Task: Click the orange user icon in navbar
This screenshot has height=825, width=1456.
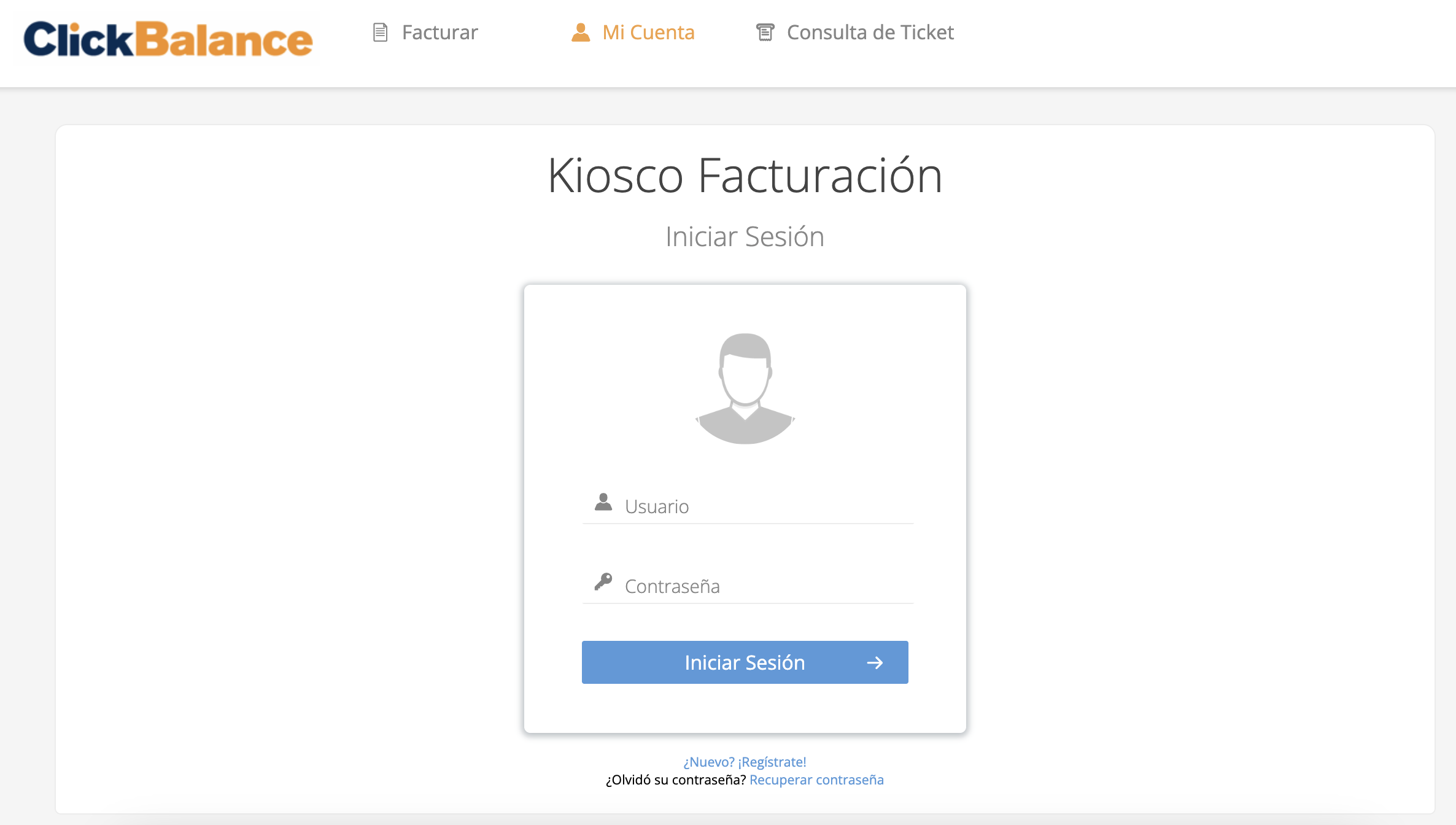Action: (x=580, y=33)
